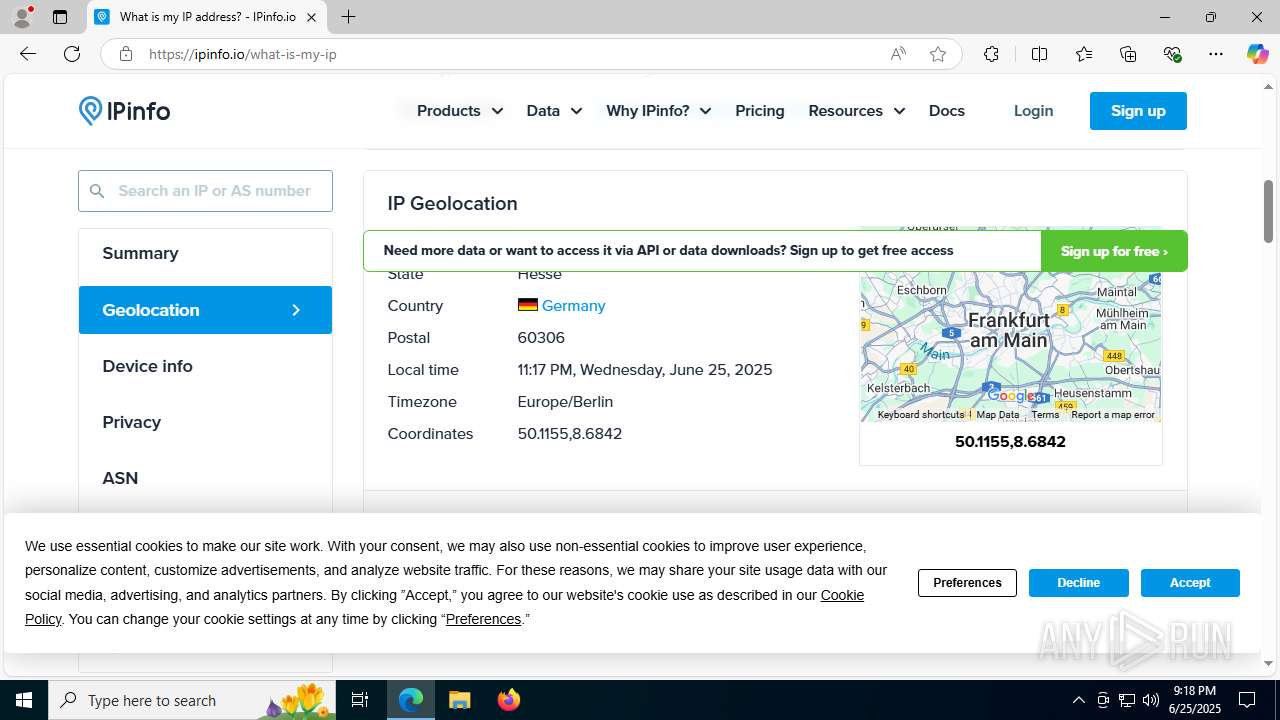Click the search magnifier icon

97,191
